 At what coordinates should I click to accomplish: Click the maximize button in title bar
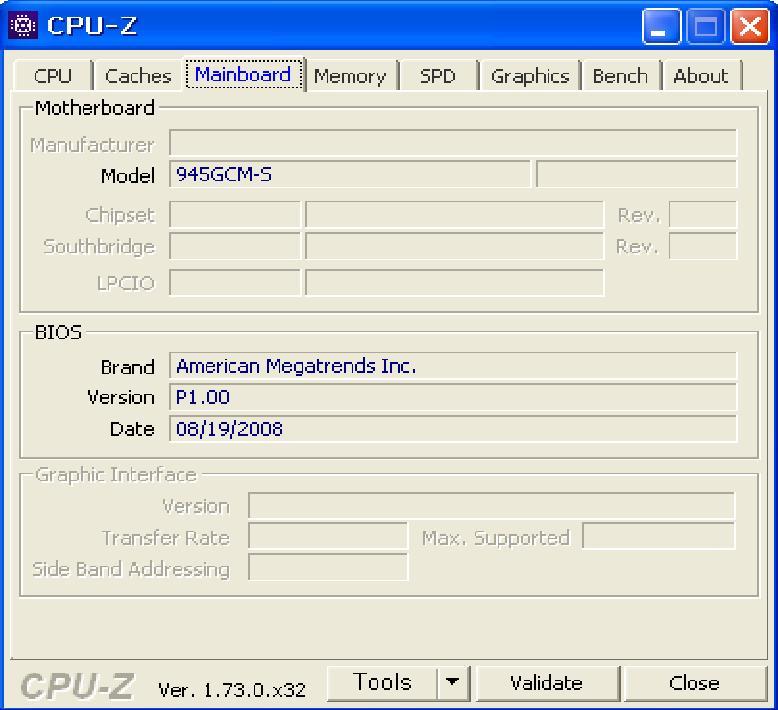tap(704, 26)
